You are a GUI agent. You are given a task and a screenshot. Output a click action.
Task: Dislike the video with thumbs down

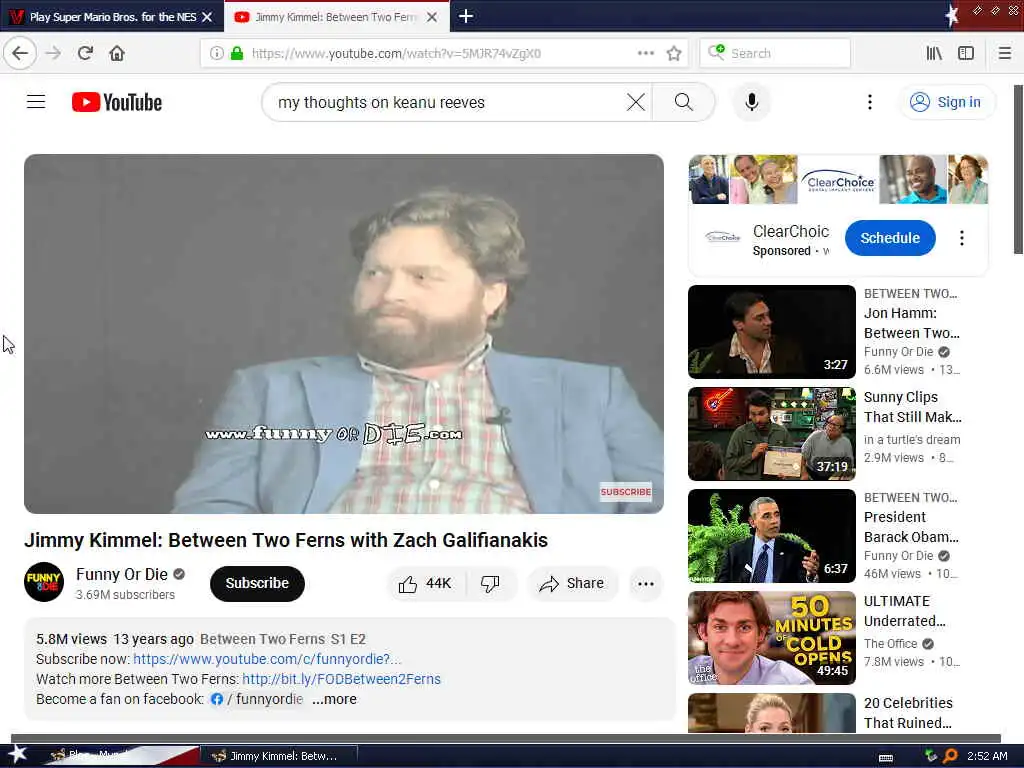coord(490,583)
